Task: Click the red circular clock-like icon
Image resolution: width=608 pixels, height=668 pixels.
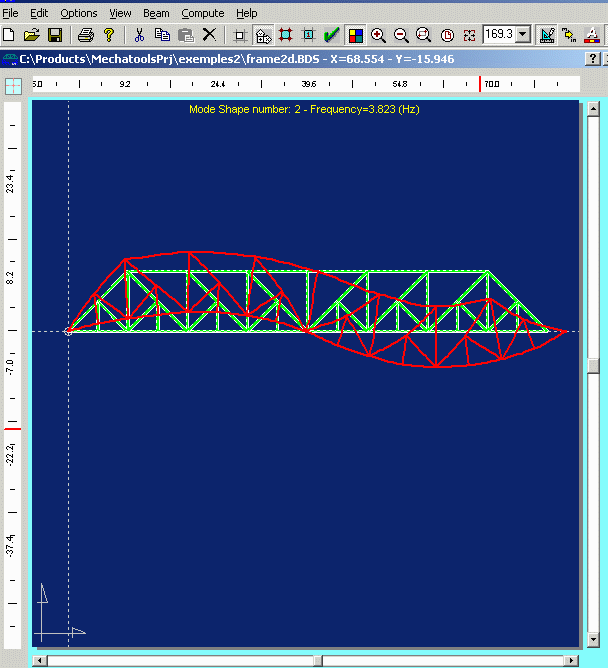Action: (447, 35)
